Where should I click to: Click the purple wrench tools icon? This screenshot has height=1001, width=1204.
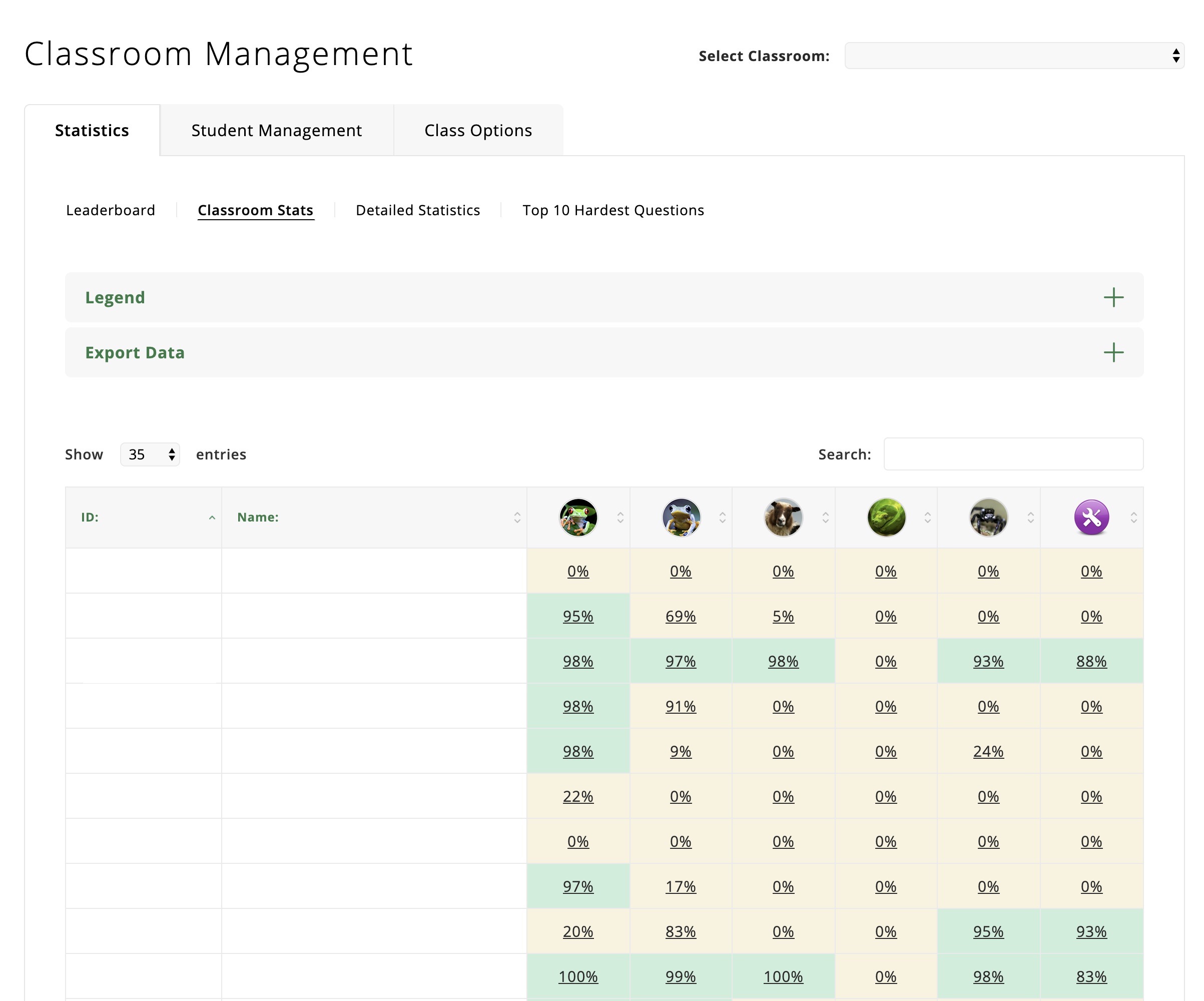coord(1091,517)
